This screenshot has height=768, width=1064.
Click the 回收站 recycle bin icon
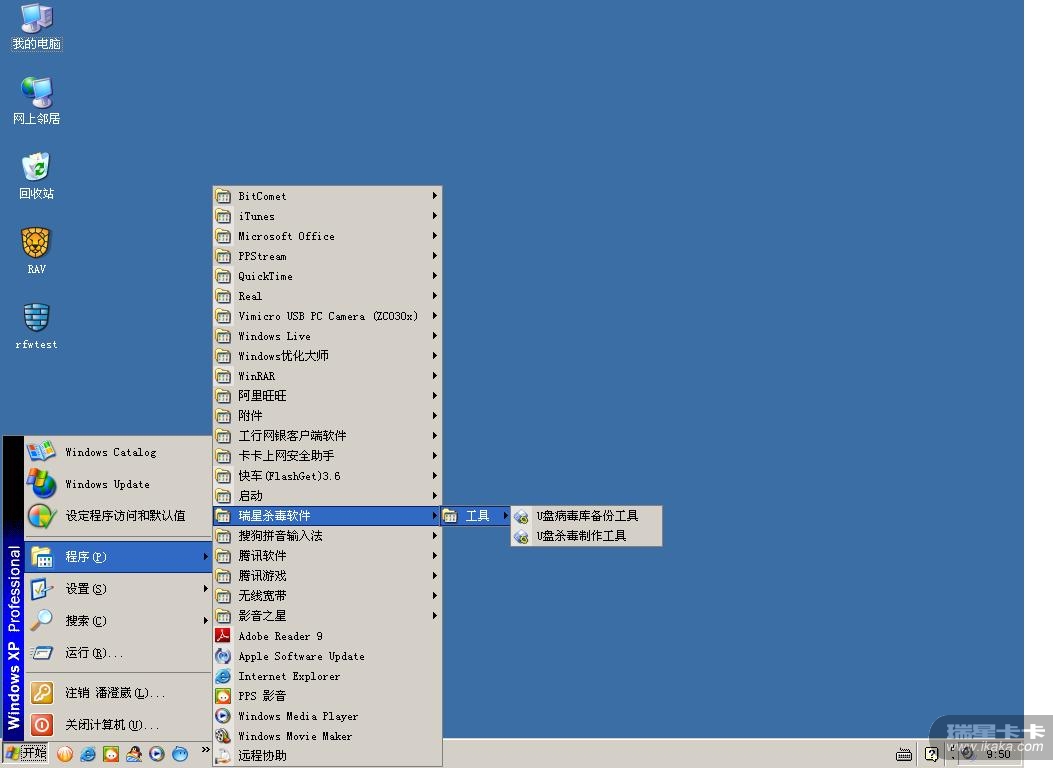click(x=37, y=176)
